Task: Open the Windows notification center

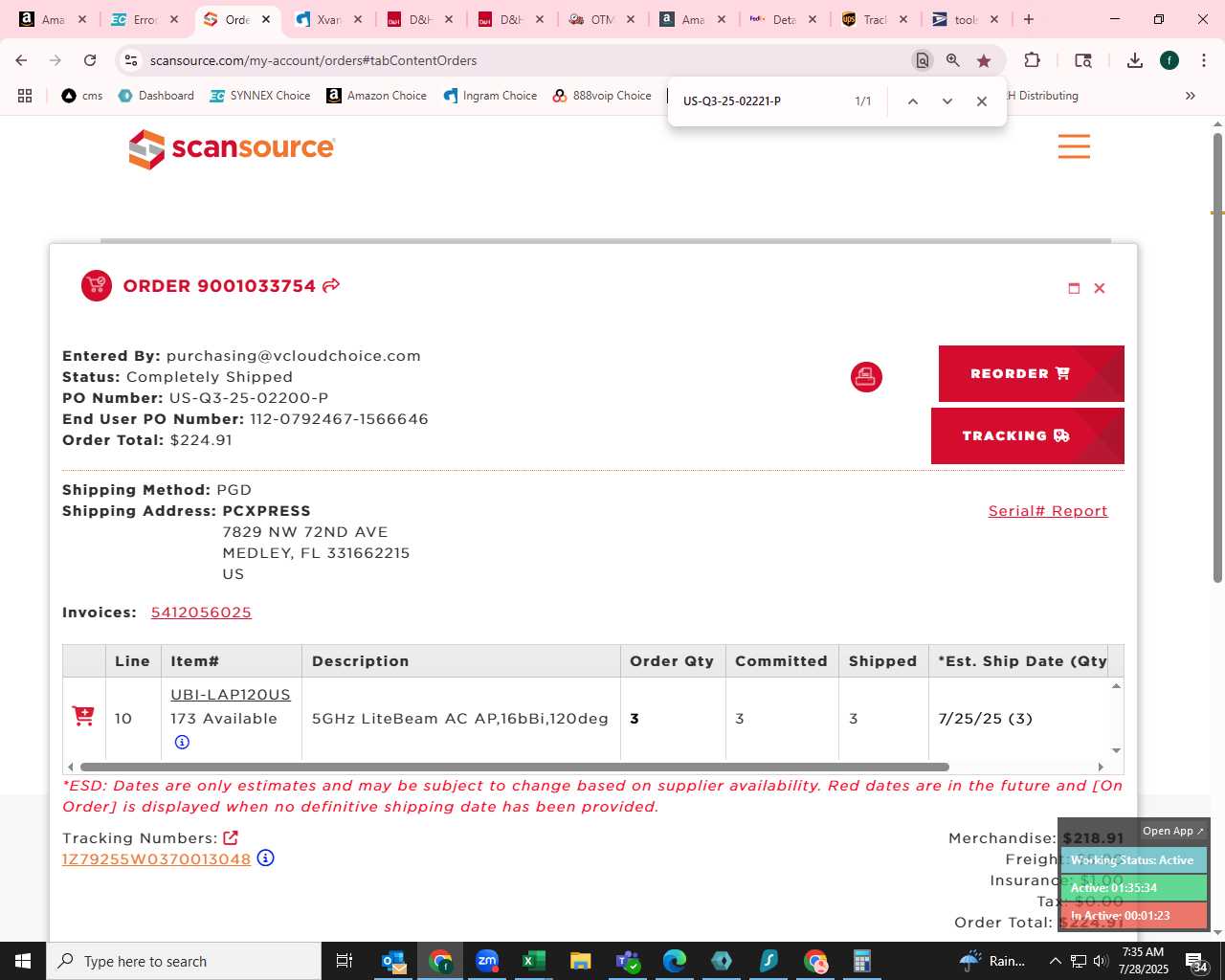Action: [x=1196, y=961]
